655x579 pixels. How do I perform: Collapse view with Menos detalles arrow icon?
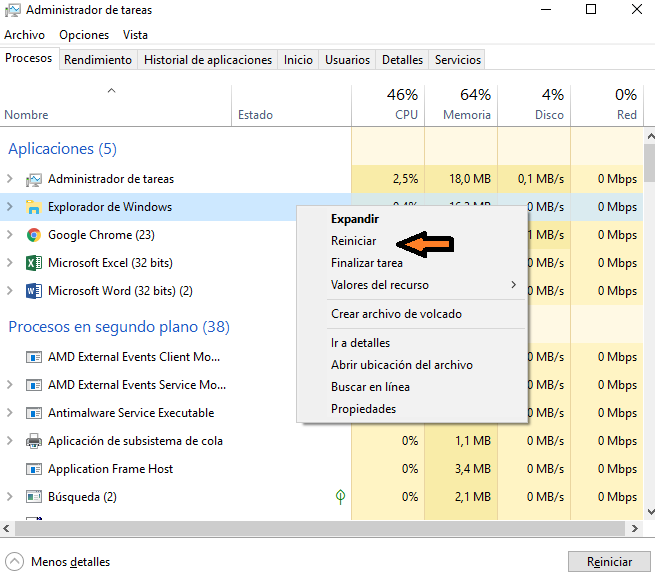15,562
